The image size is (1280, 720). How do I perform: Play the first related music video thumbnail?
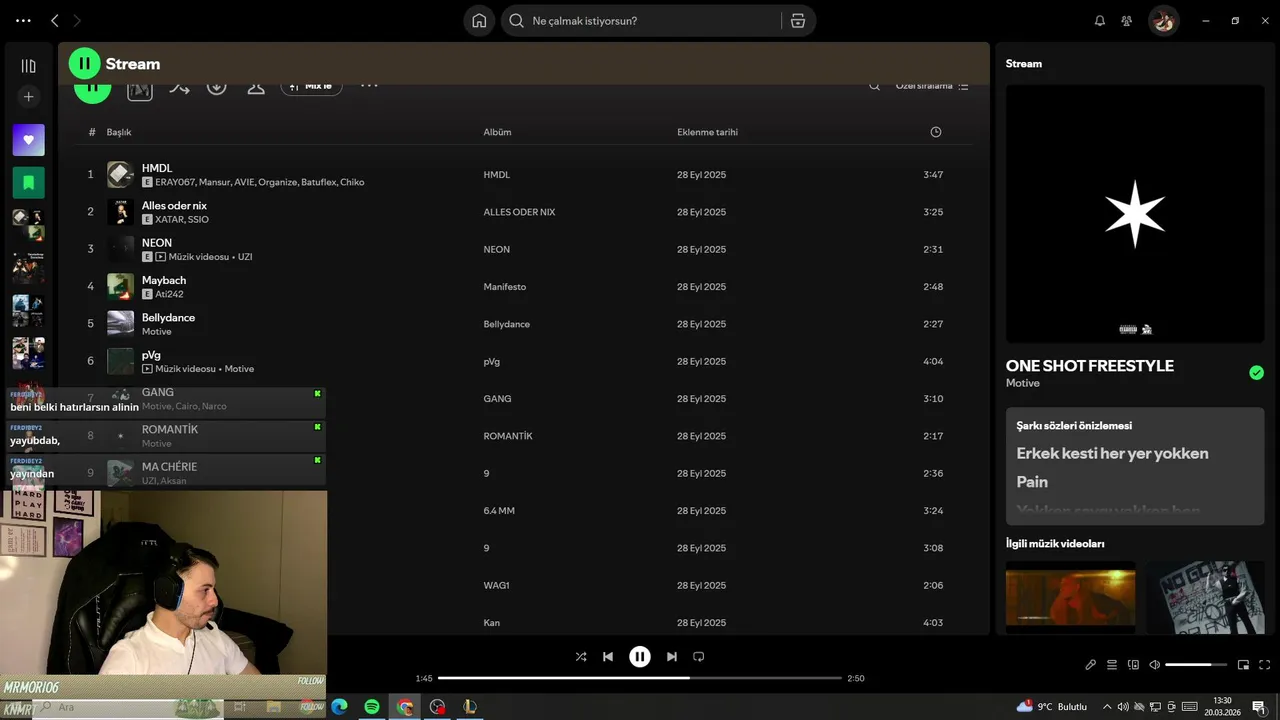click(1070, 597)
